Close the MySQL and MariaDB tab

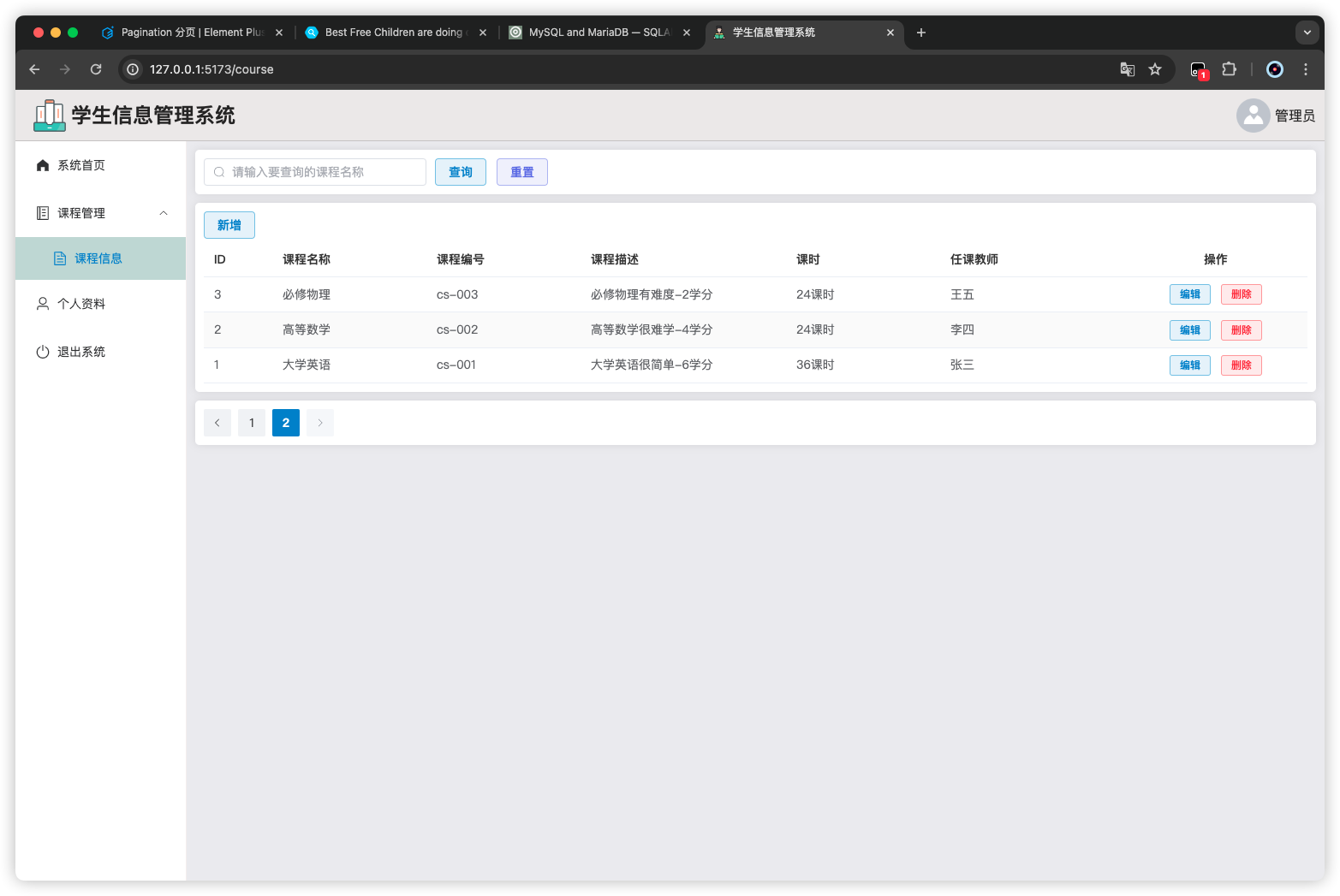[x=687, y=33]
